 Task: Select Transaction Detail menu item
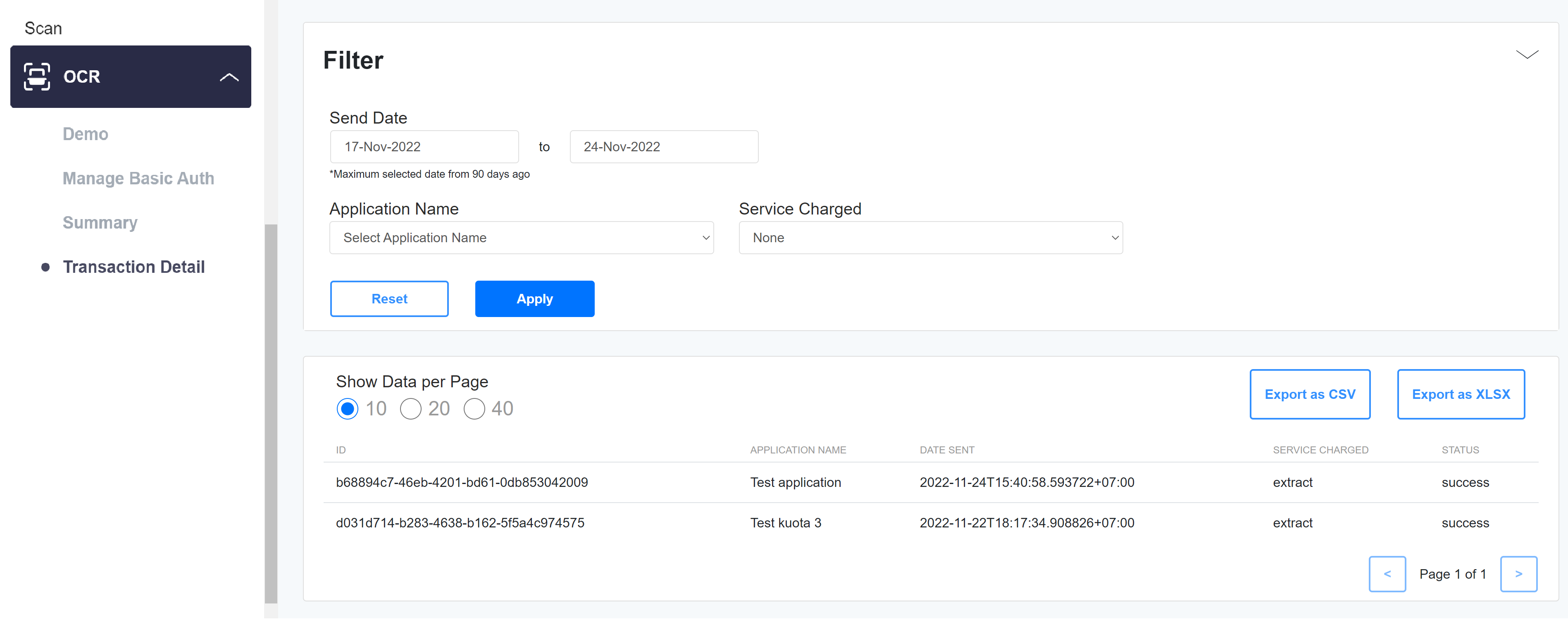tap(133, 267)
